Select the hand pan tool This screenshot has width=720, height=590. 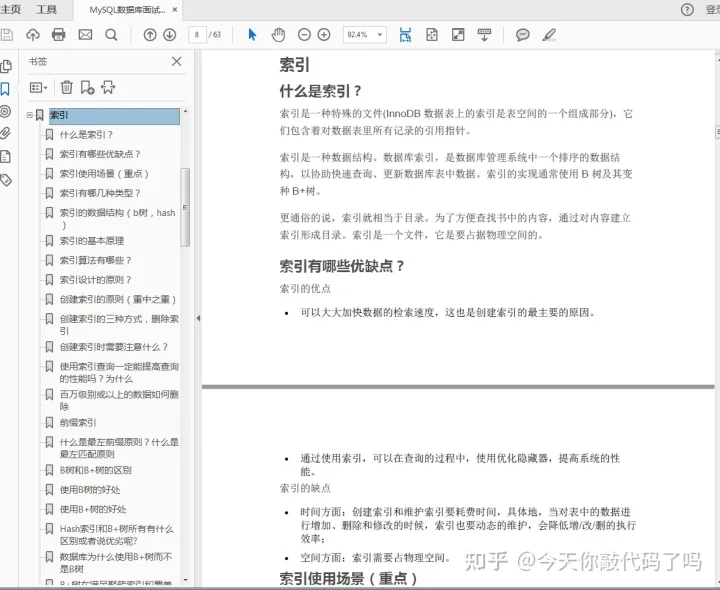click(278, 34)
